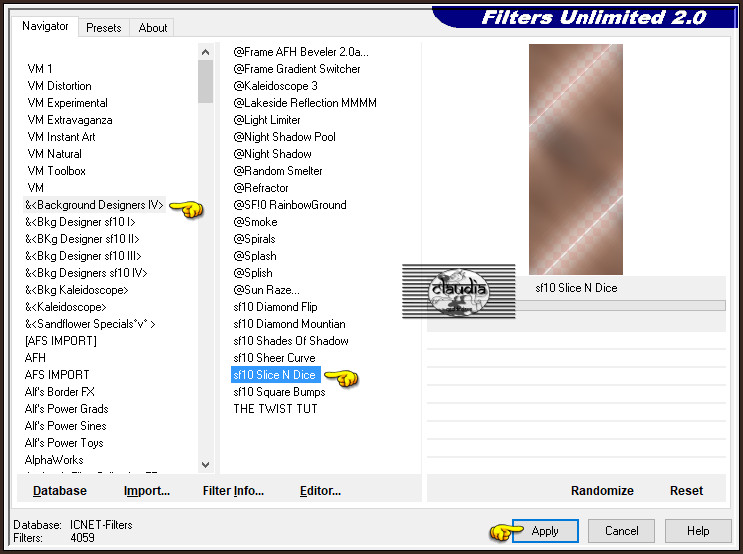Choose sf10 Square Bumps filter
Screen dimensions: 743x554
tap(279, 392)
